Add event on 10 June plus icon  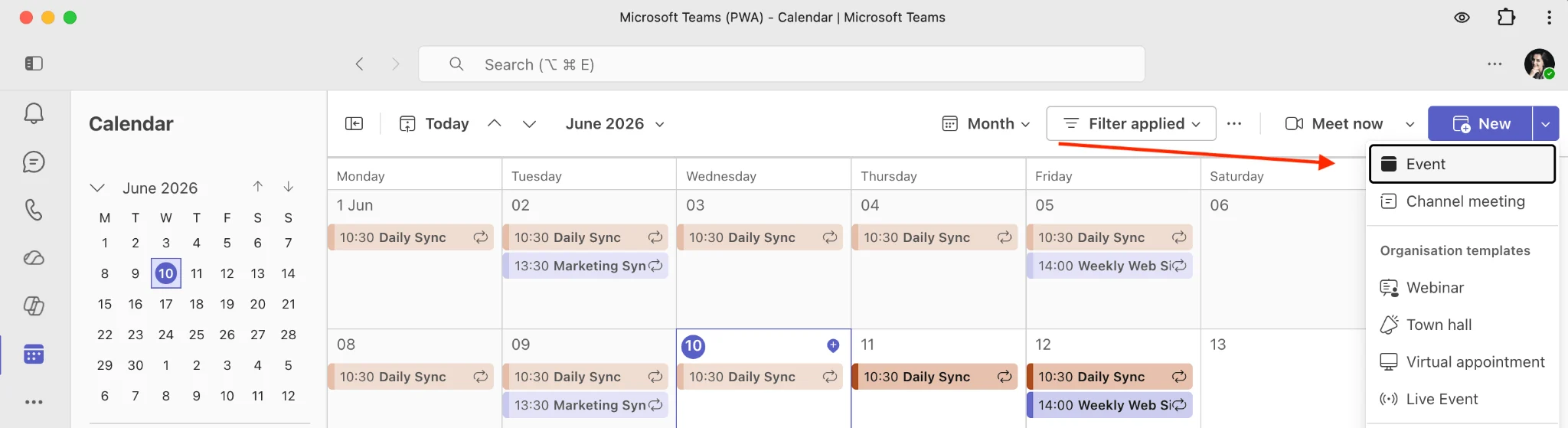point(833,345)
